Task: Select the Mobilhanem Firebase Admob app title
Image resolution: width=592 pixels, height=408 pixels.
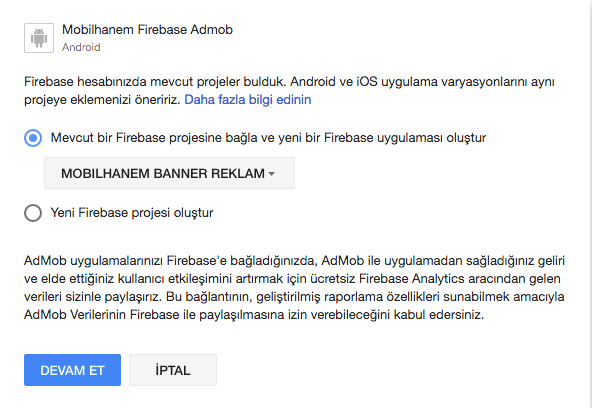Action: coord(147,29)
